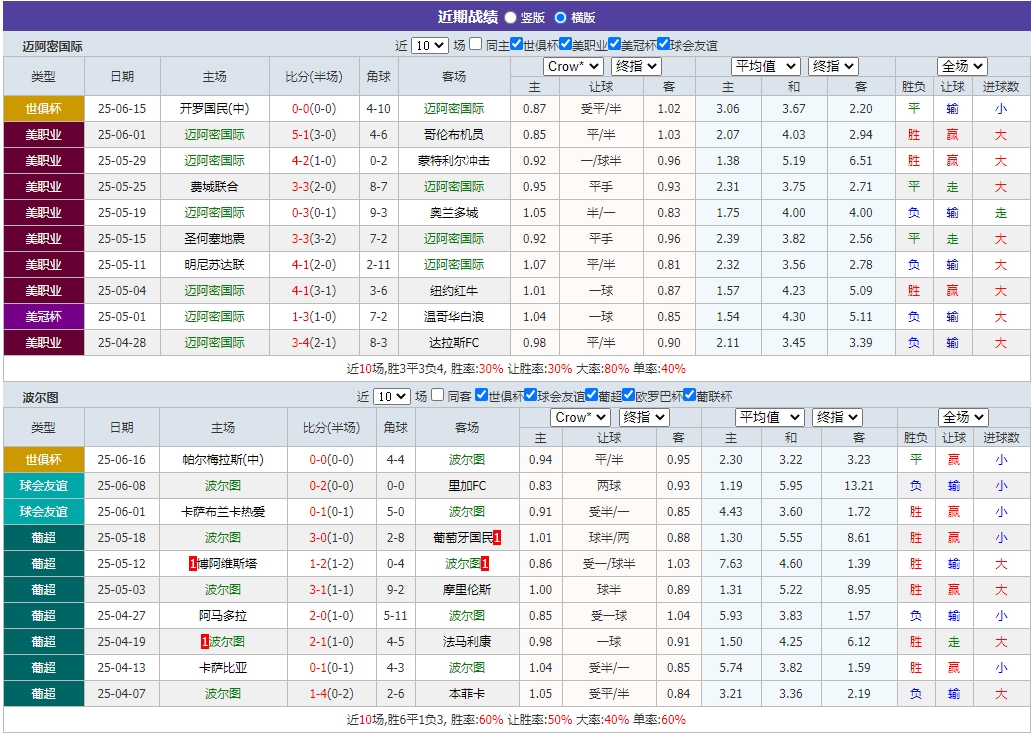
Task: Enable the 同主 (same home) checkbox
Action: 475,44
